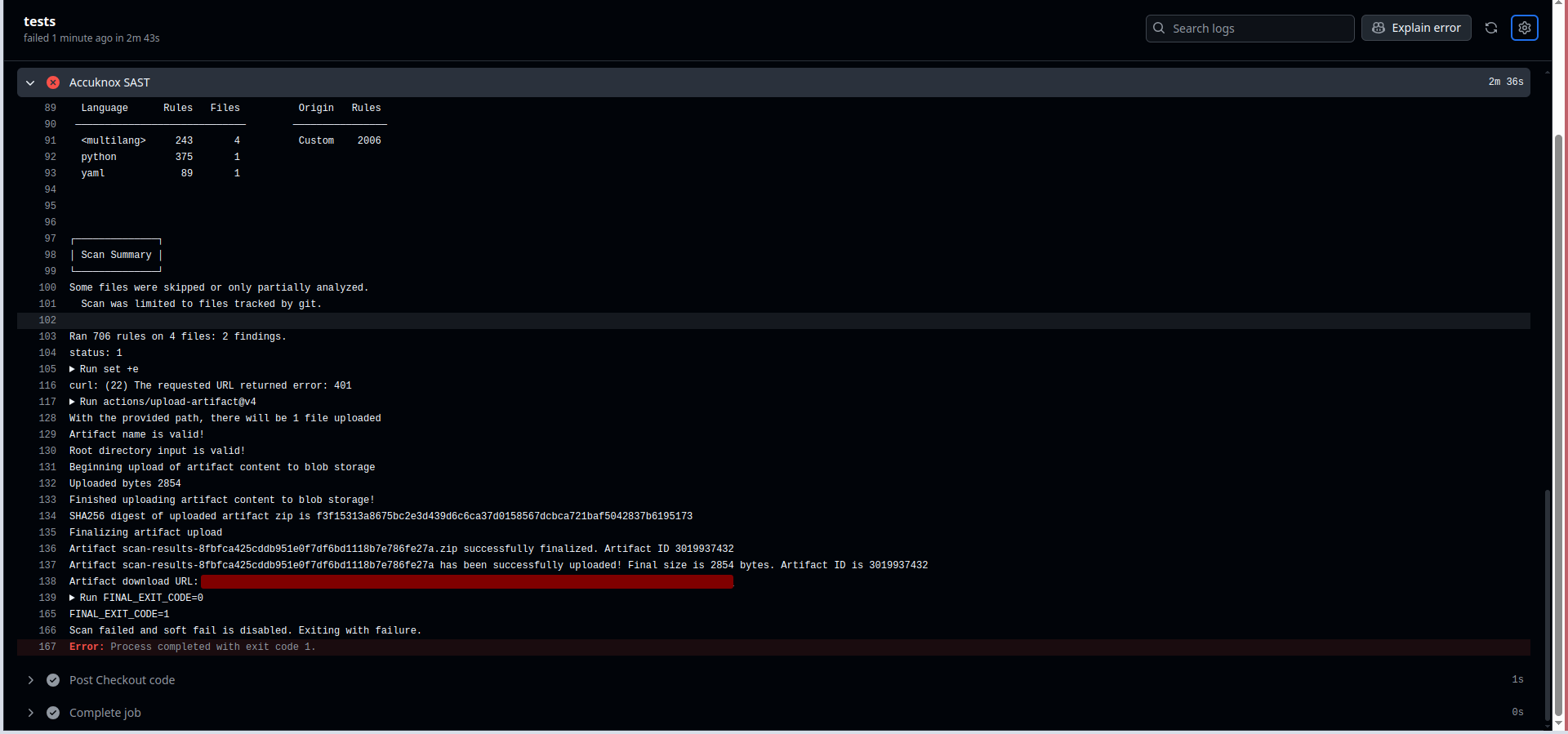
Task: Collapse the Accuknox SAST step chevron
Action: (30, 82)
